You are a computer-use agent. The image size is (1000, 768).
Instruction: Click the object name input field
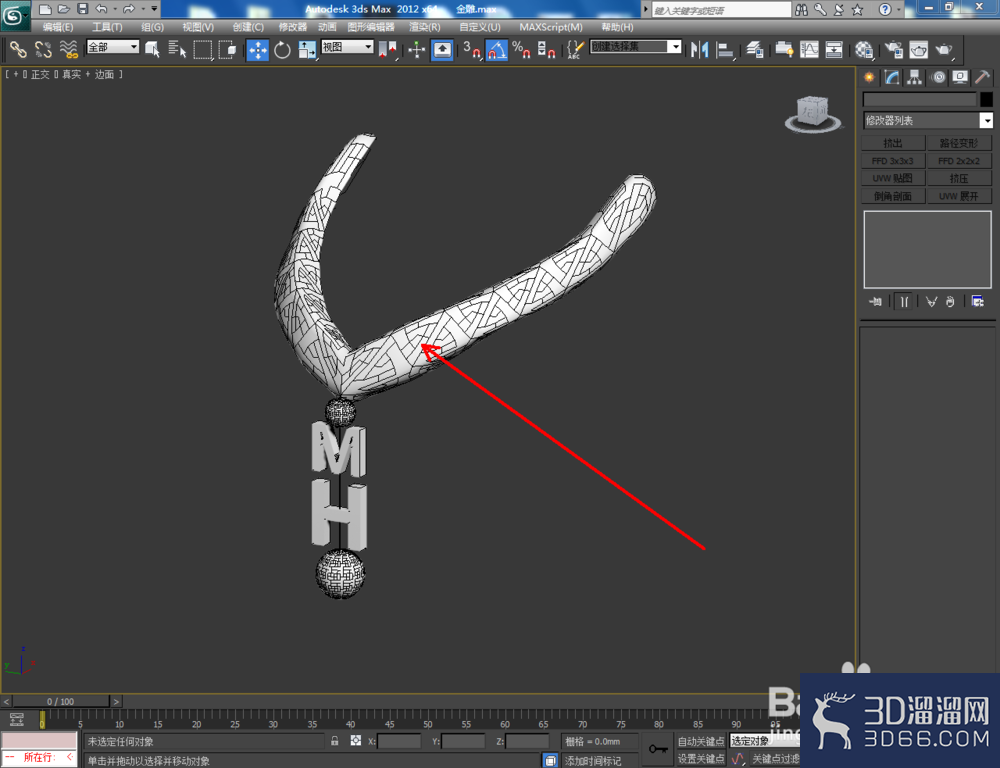920,100
